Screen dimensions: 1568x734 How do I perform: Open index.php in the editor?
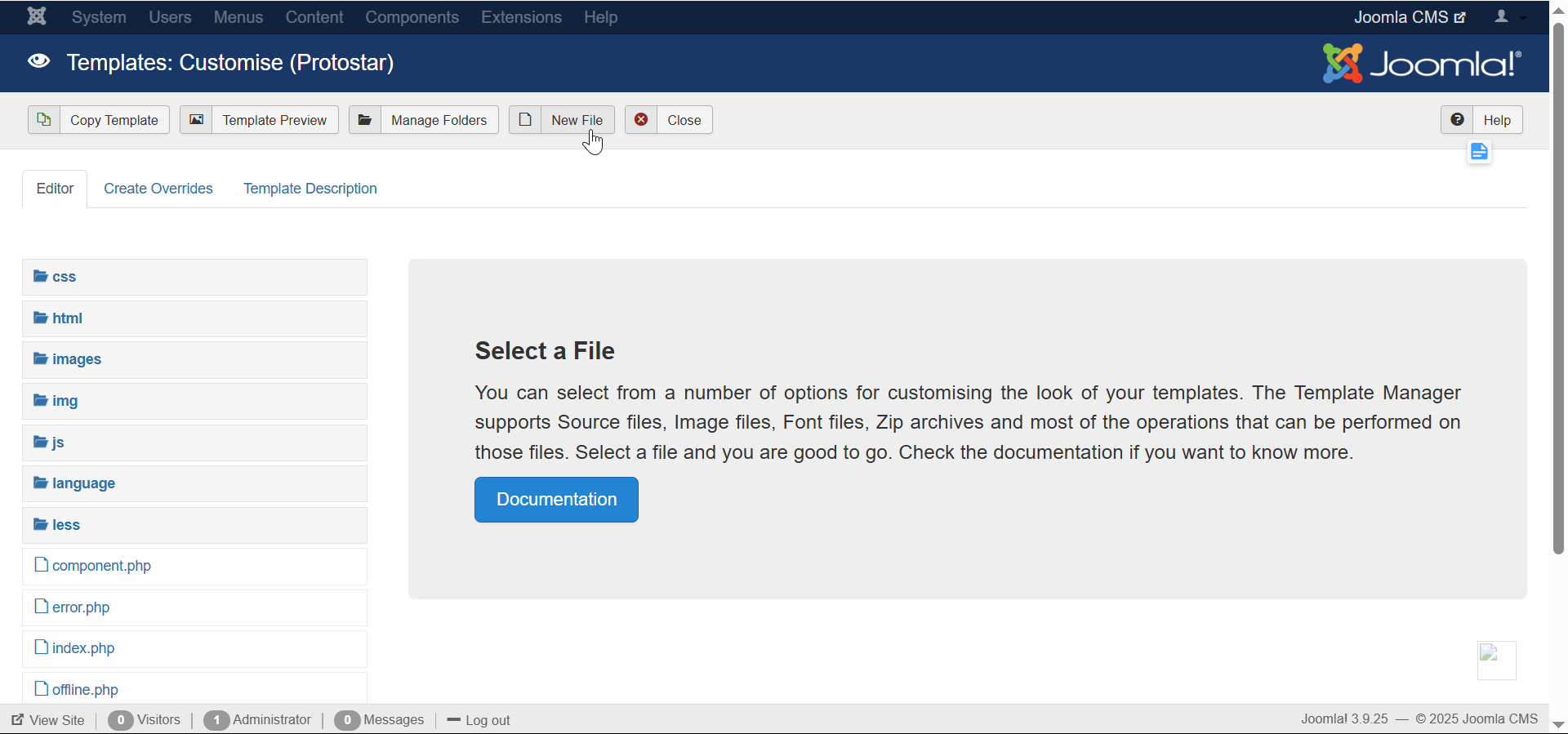pyautogui.click(x=82, y=648)
